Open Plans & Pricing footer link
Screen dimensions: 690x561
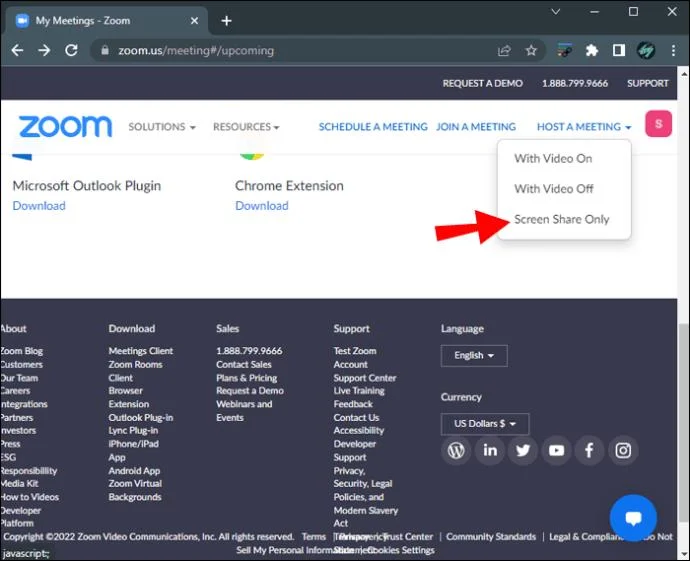pyautogui.click(x=246, y=378)
